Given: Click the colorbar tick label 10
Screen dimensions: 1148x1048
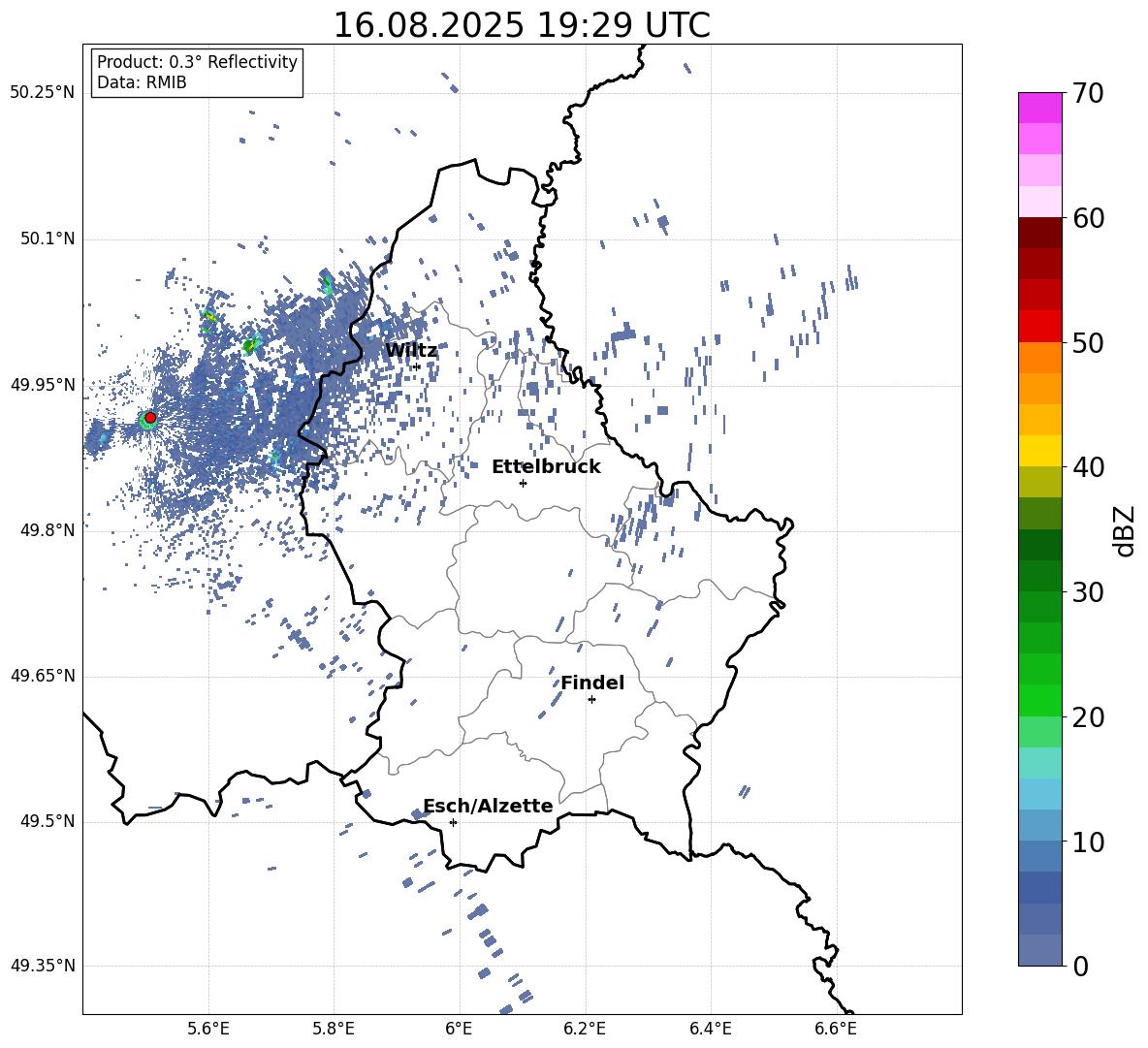Looking at the screenshot, I should (1088, 842).
